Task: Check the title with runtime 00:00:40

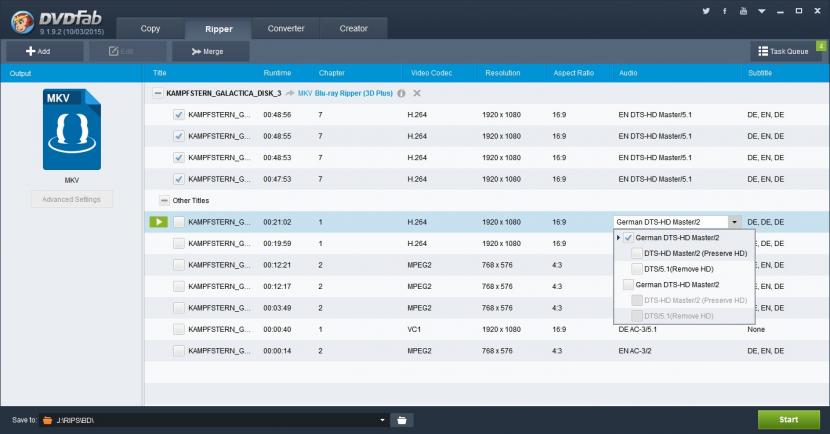Action: [x=179, y=329]
